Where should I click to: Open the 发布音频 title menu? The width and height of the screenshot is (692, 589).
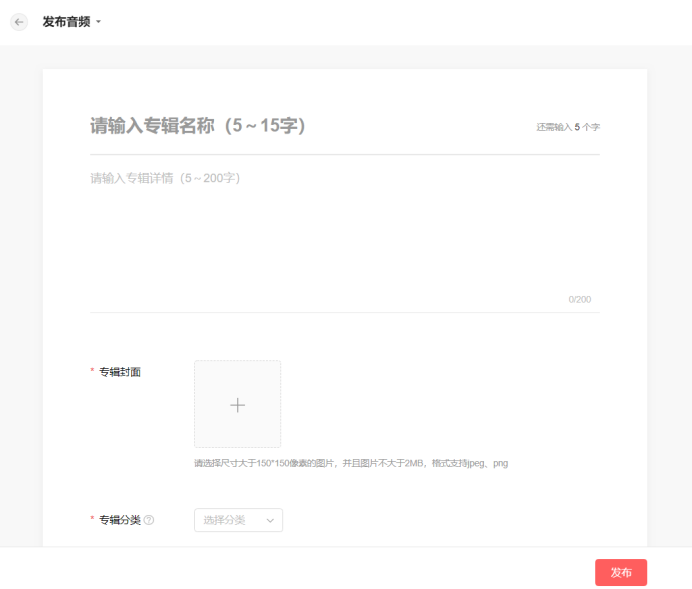tap(66, 22)
